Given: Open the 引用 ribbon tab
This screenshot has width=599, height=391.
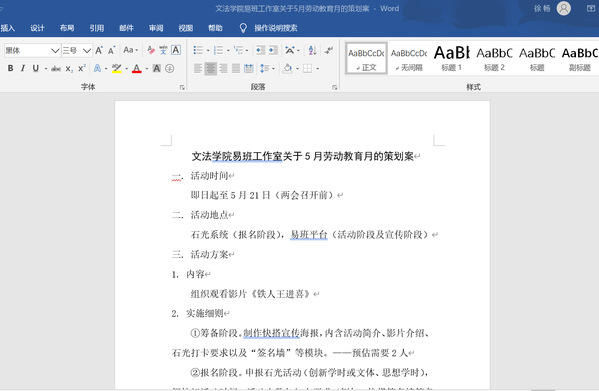Looking at the screenshot, I should (x=97, y=28).
